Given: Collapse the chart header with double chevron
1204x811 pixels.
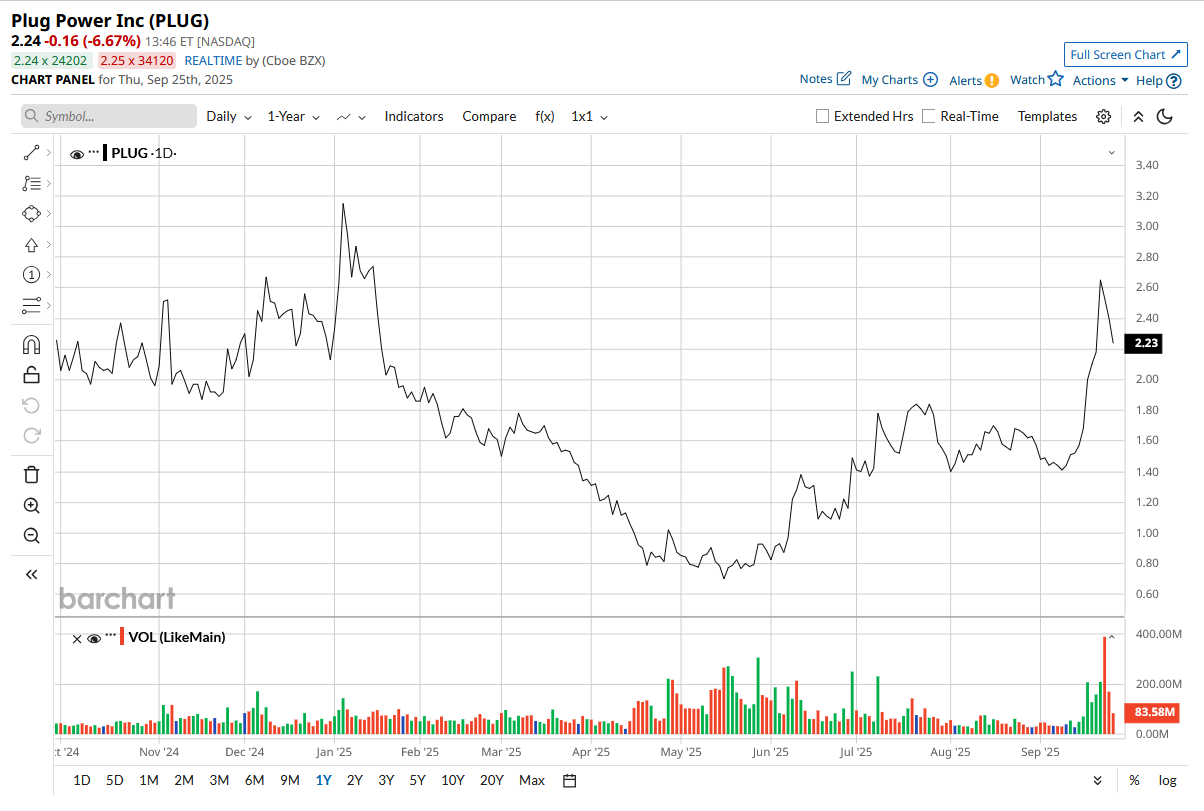Looking at the screenshot, I should 1138,117.
